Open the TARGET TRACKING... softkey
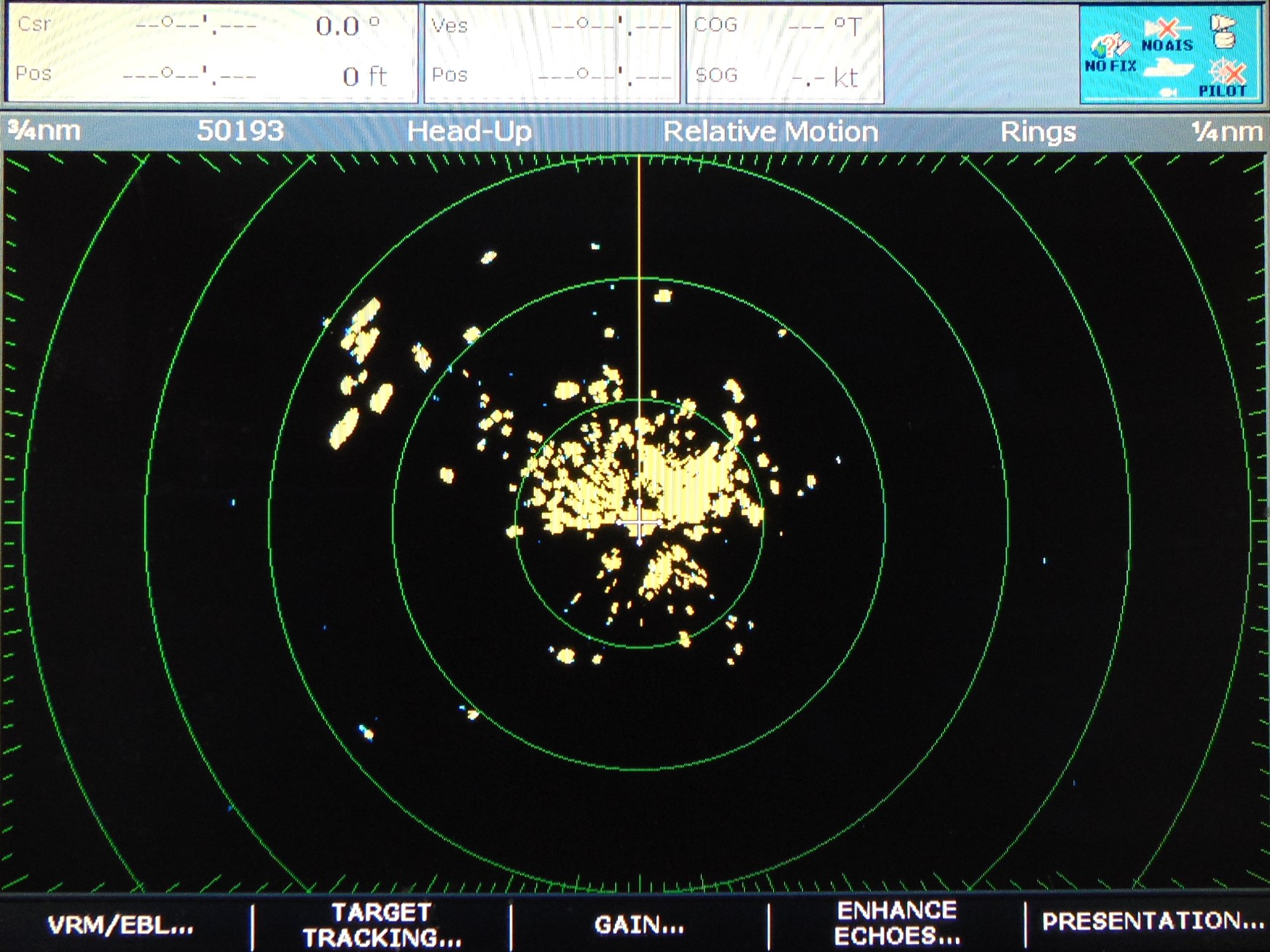 coord(382,925)
